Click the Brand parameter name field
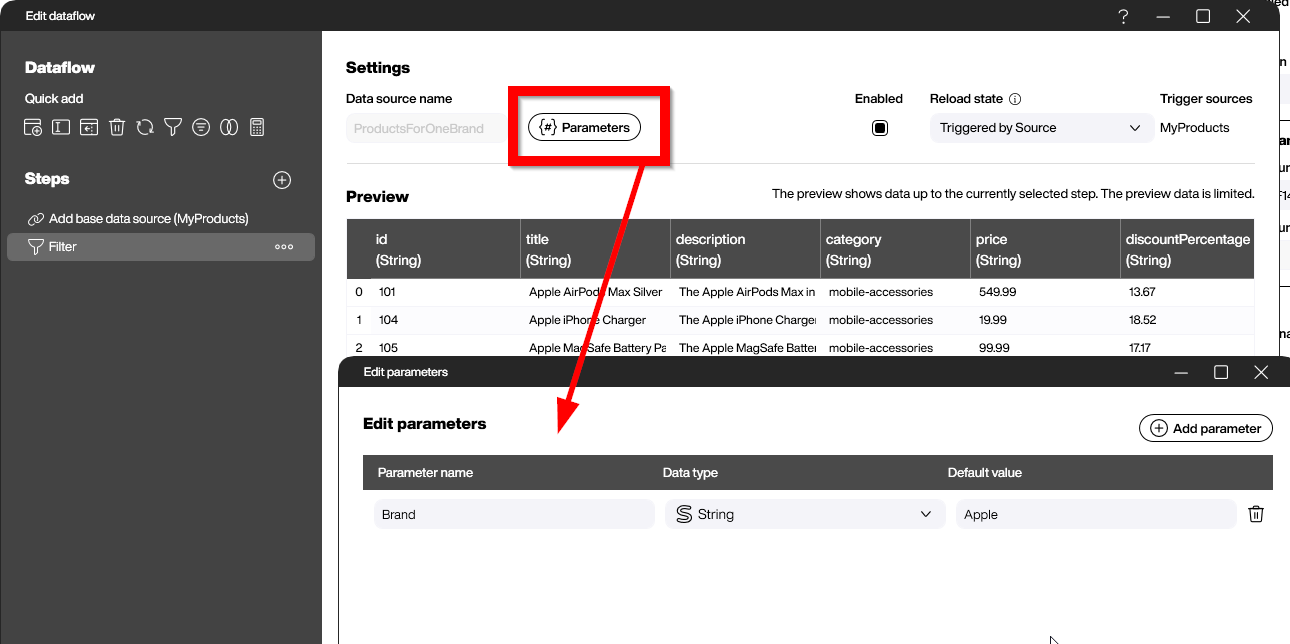Image resolution: width=1290 pixels, height=644 pixels. tap(513, 514)
